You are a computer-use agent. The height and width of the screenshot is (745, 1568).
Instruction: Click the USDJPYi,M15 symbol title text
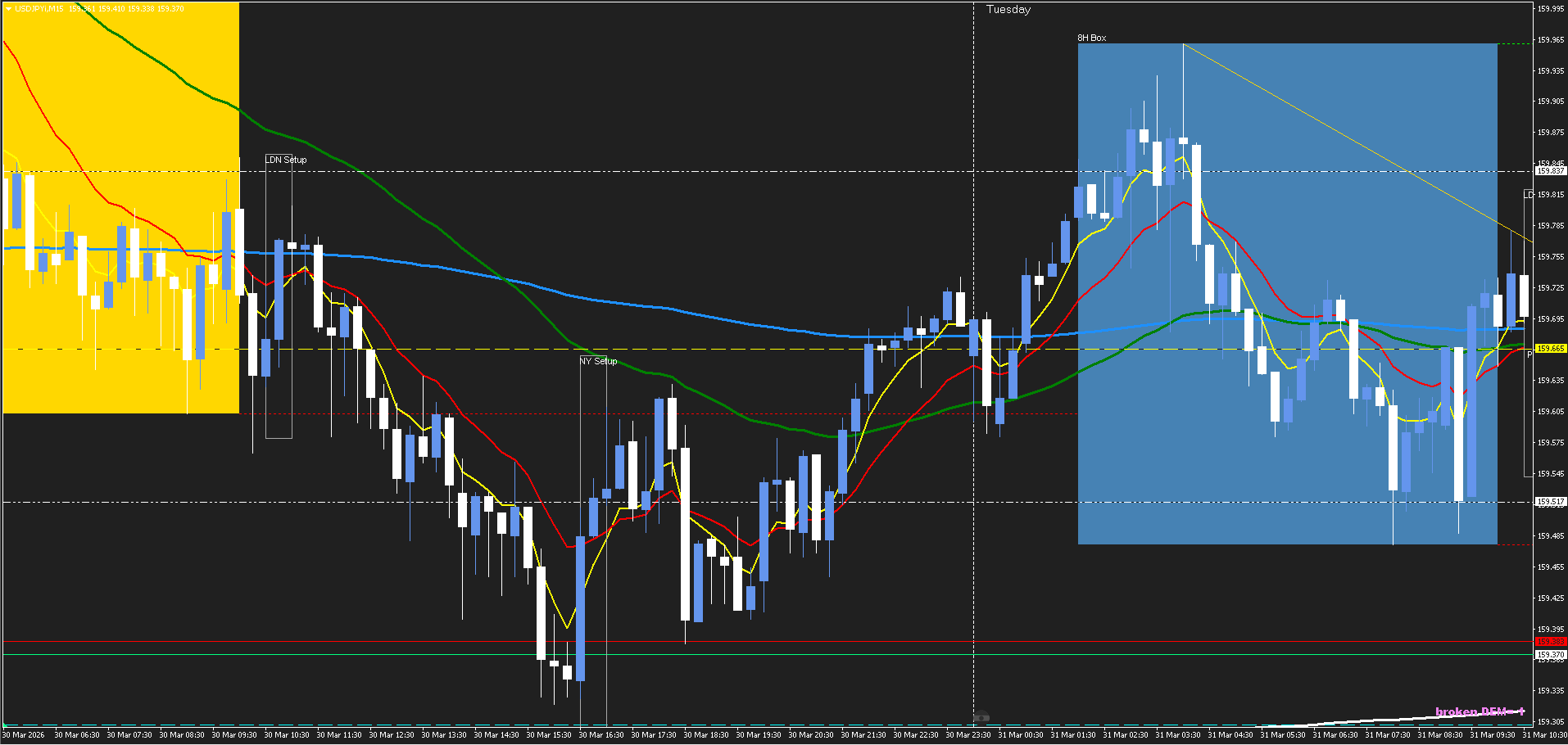(x=39, y=9)
